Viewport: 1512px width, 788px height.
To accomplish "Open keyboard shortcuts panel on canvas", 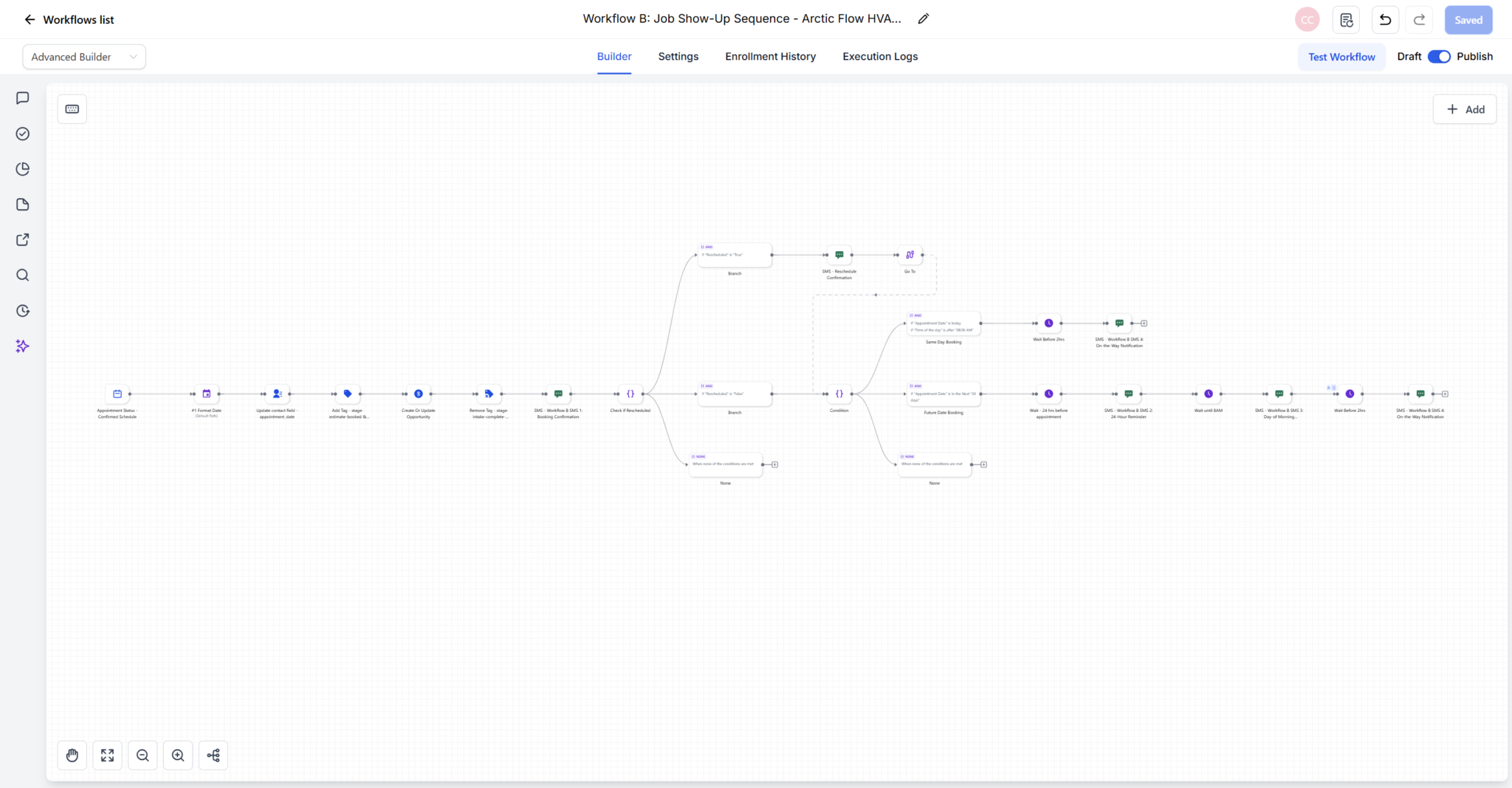I will pyautogui.click(x=72, y=109).
